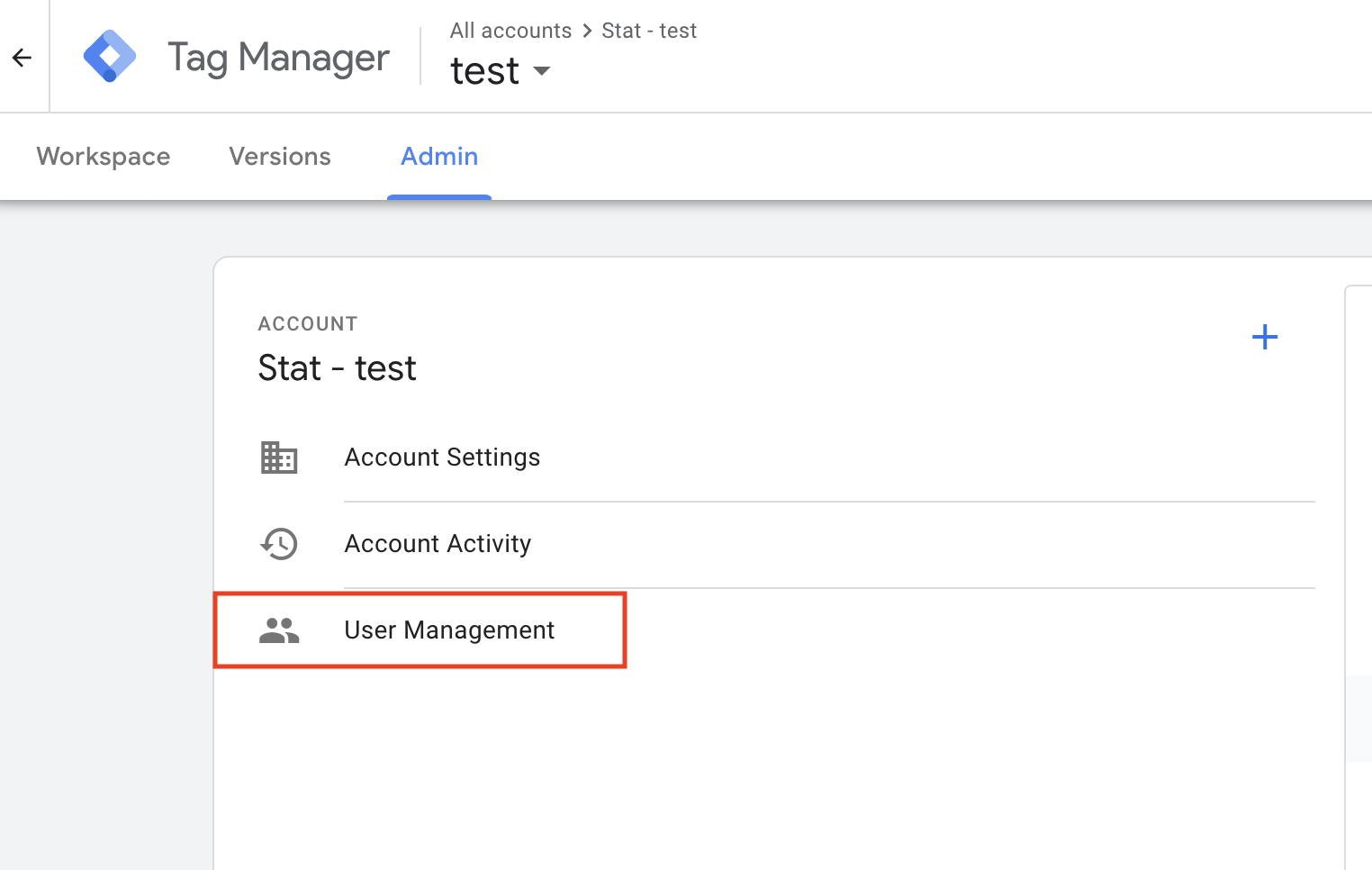Open the test container dropdown arrow

click(542, 70)
